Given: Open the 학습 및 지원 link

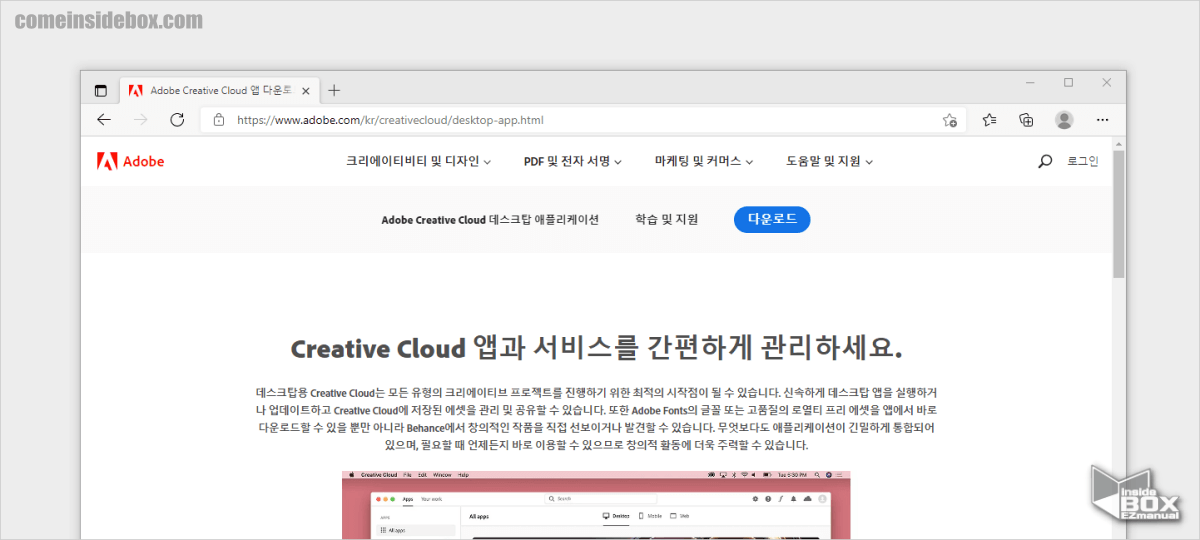Looking at the screenshot, I should click(667, 220).
